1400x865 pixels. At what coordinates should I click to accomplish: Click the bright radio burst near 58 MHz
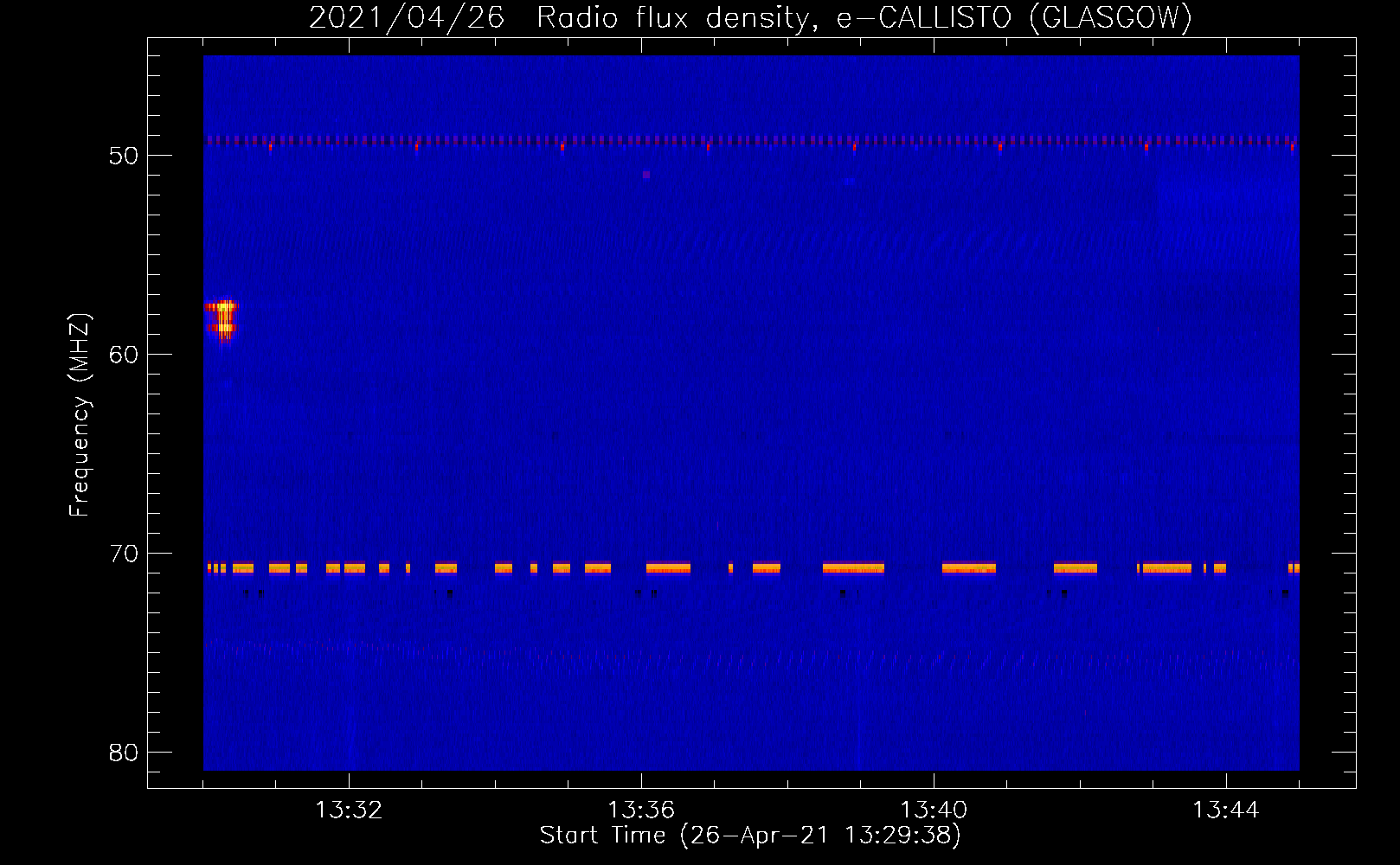[221, 320]
